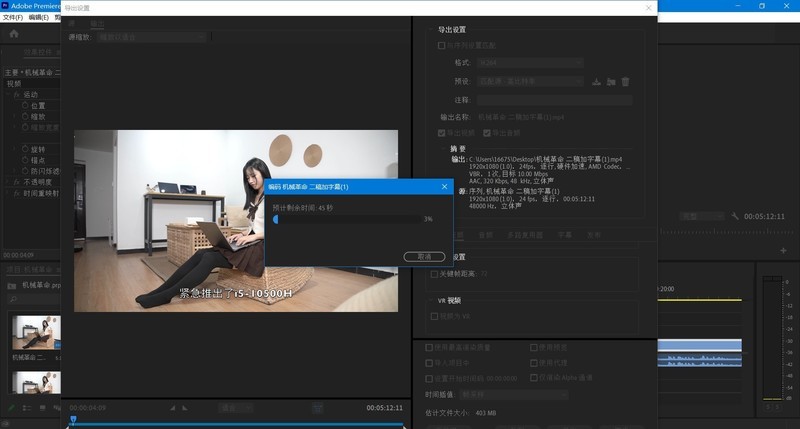
Task: Toggle 导出视频 checkbox
Action: 441,133
